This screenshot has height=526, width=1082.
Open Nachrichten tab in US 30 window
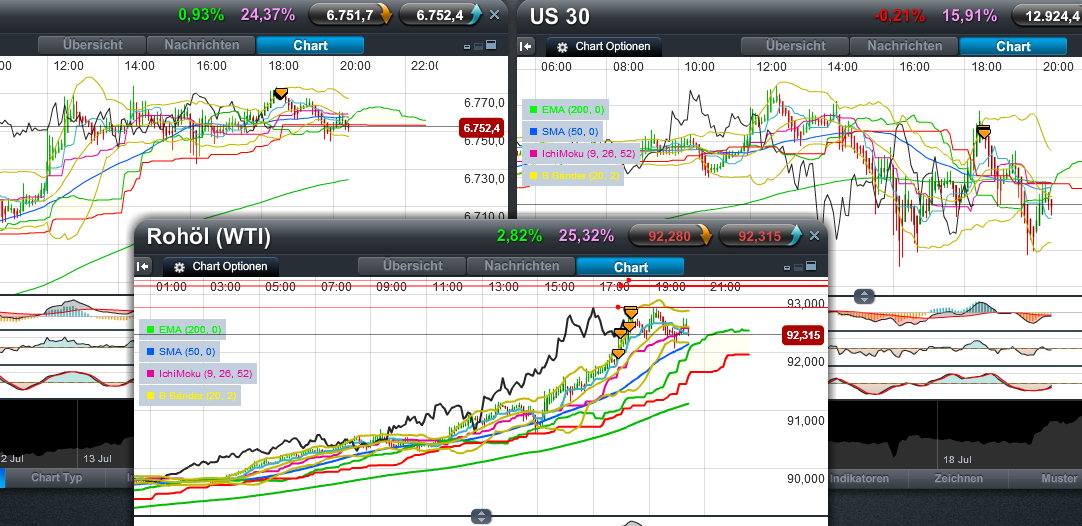tap(904, 46)
